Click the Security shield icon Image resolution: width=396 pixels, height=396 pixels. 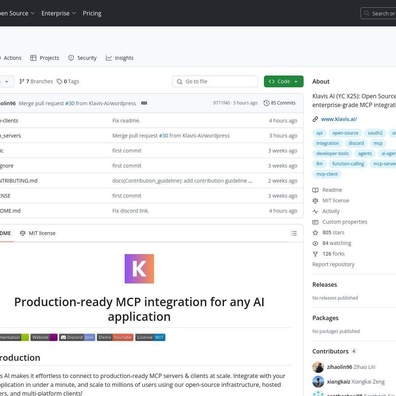tap(71, 58)
